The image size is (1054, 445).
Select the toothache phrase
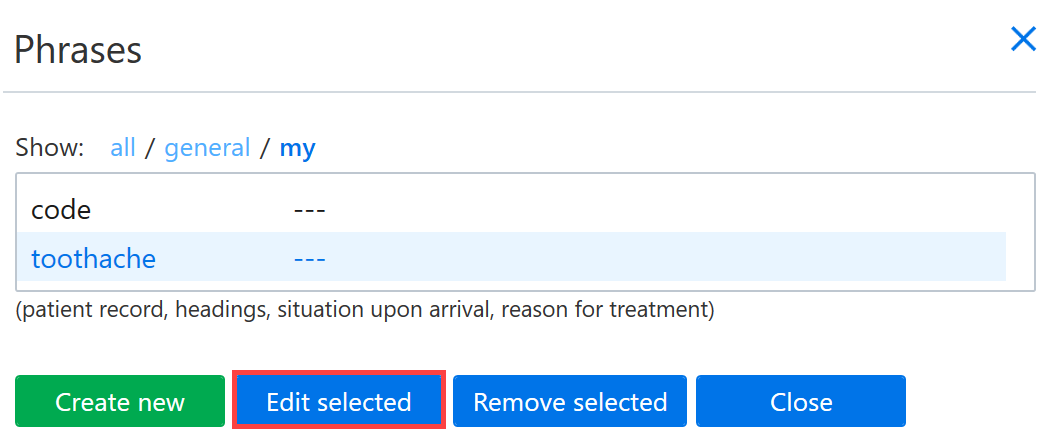click(x=93, y=258)
